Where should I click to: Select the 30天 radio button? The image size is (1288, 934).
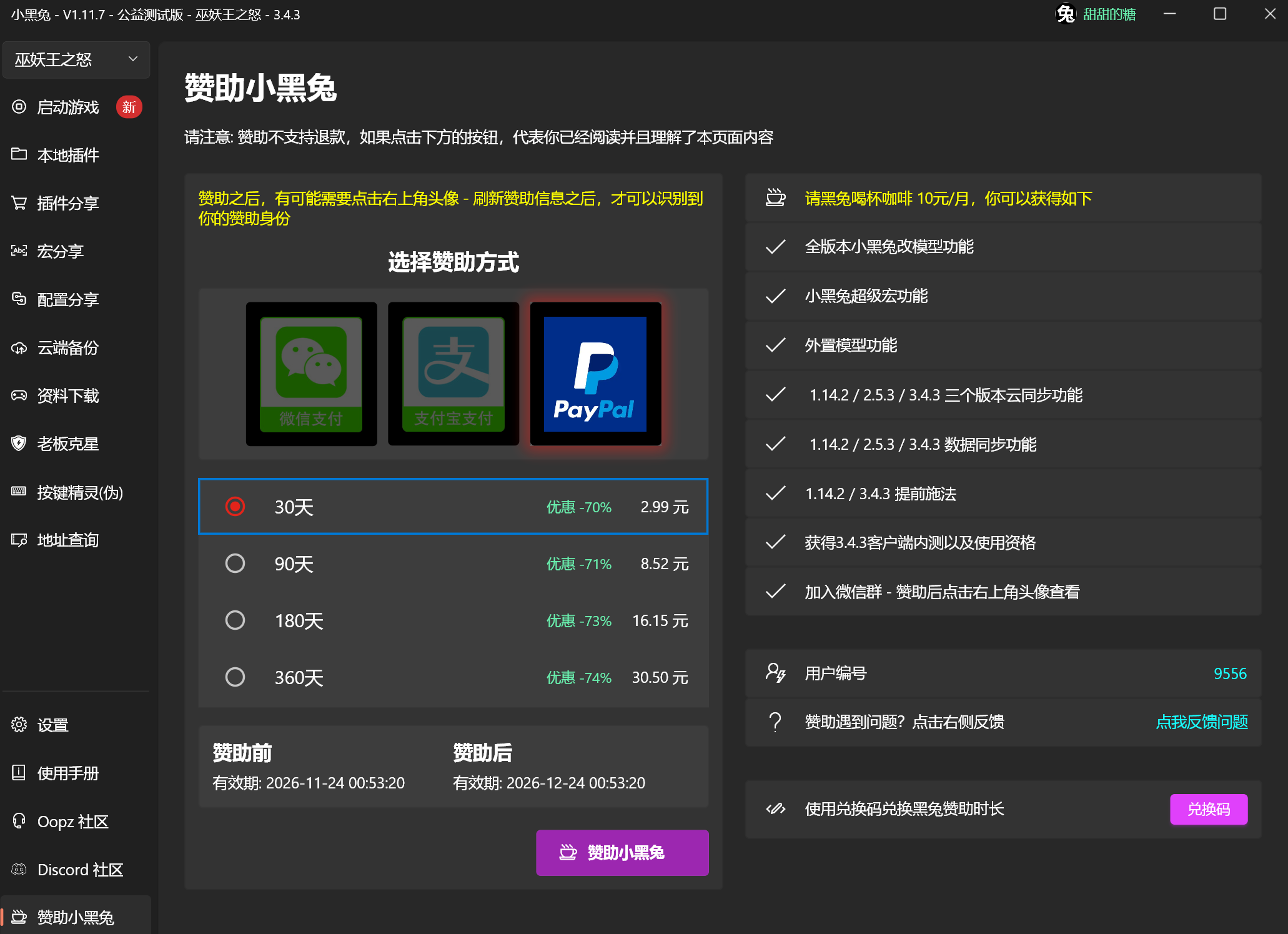(235, 507)
